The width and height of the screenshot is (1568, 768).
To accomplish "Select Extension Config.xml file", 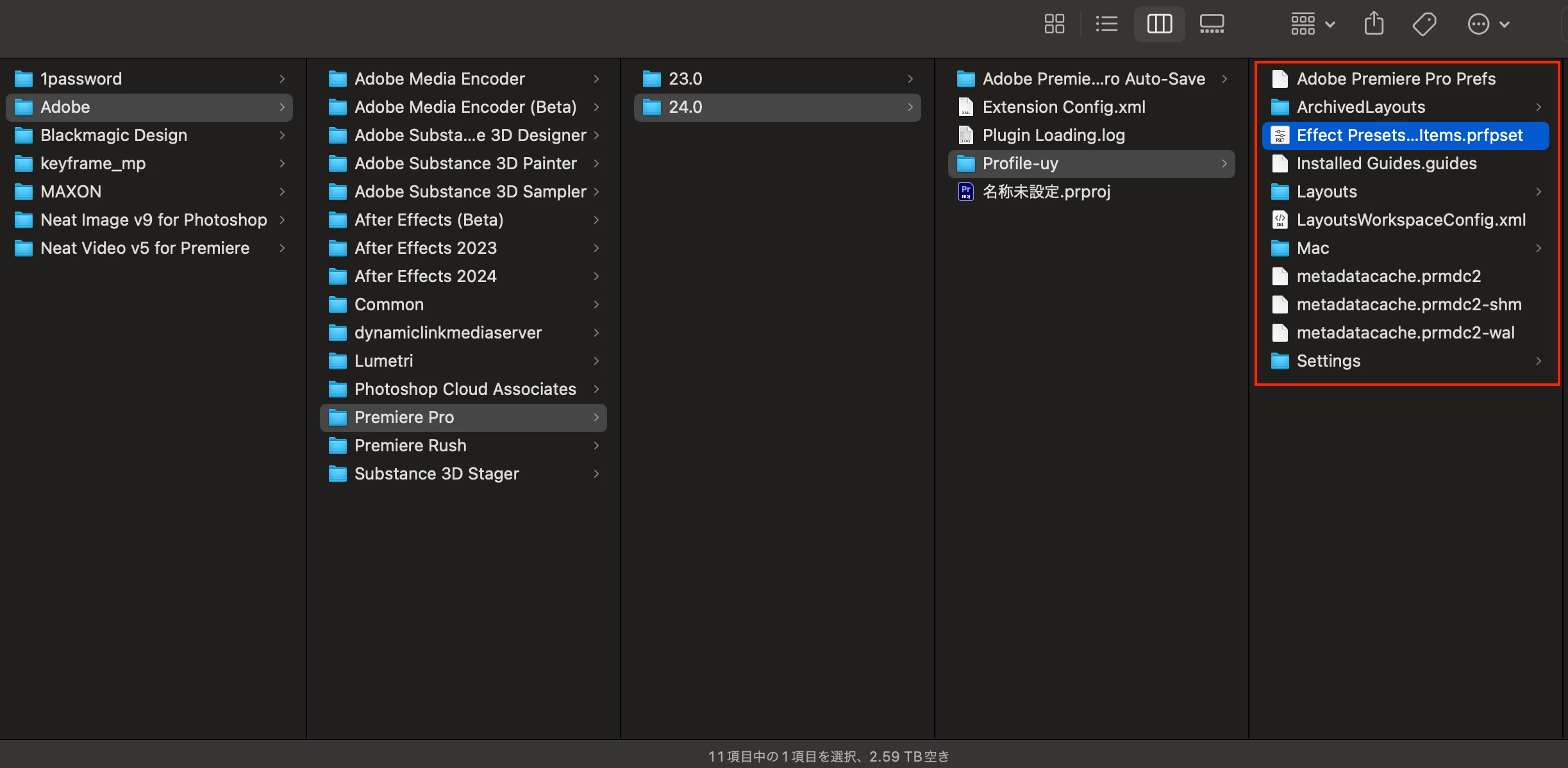I will pyautogui.click(x=1063, y=107).
